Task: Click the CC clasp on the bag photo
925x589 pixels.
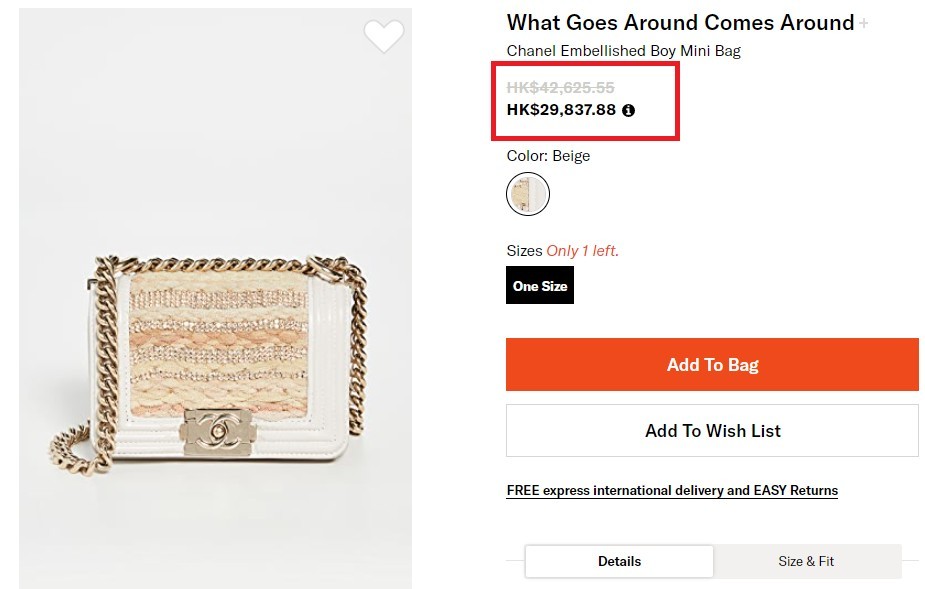Action: 215,430
